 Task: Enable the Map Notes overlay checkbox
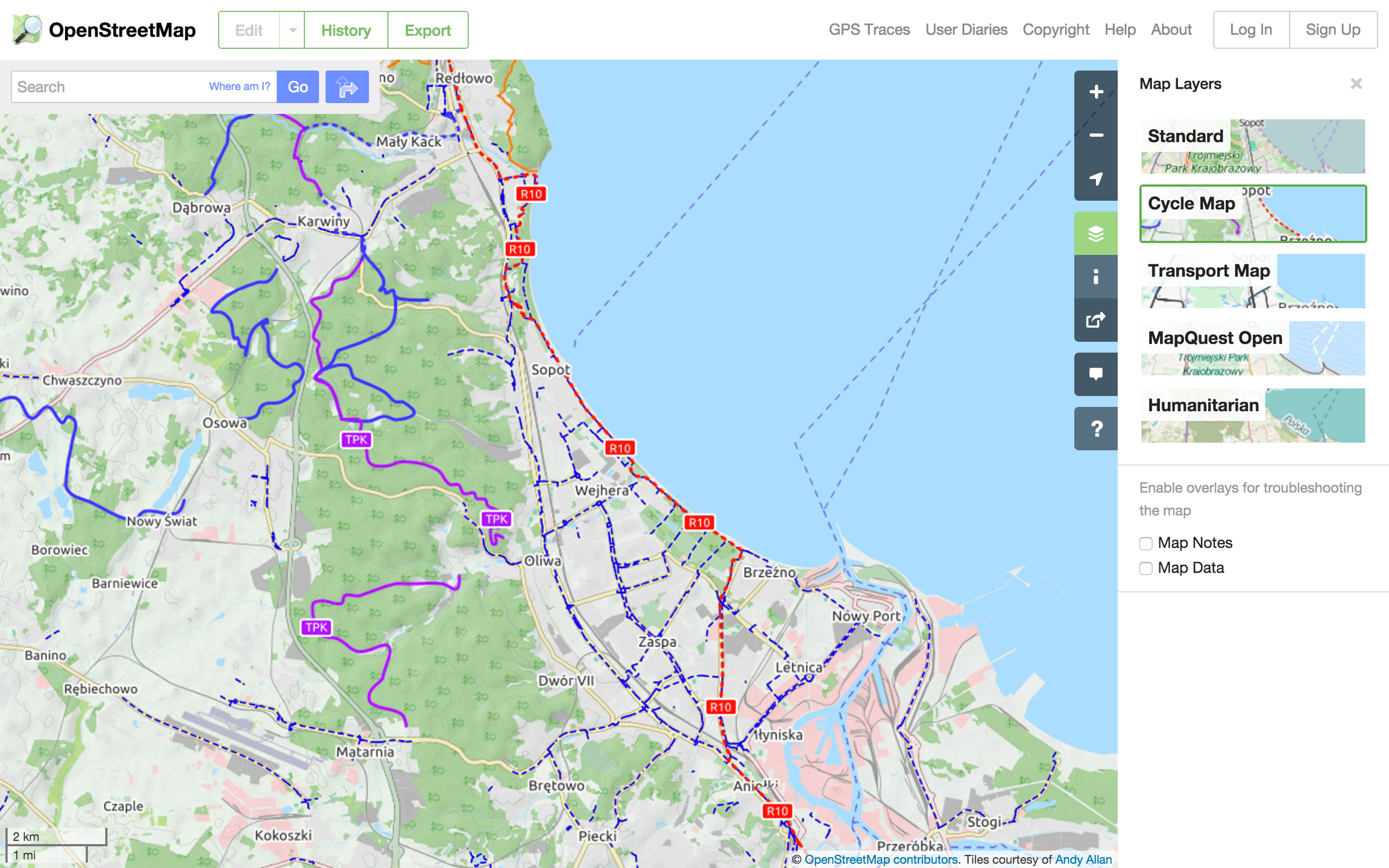click(1146, 543)
